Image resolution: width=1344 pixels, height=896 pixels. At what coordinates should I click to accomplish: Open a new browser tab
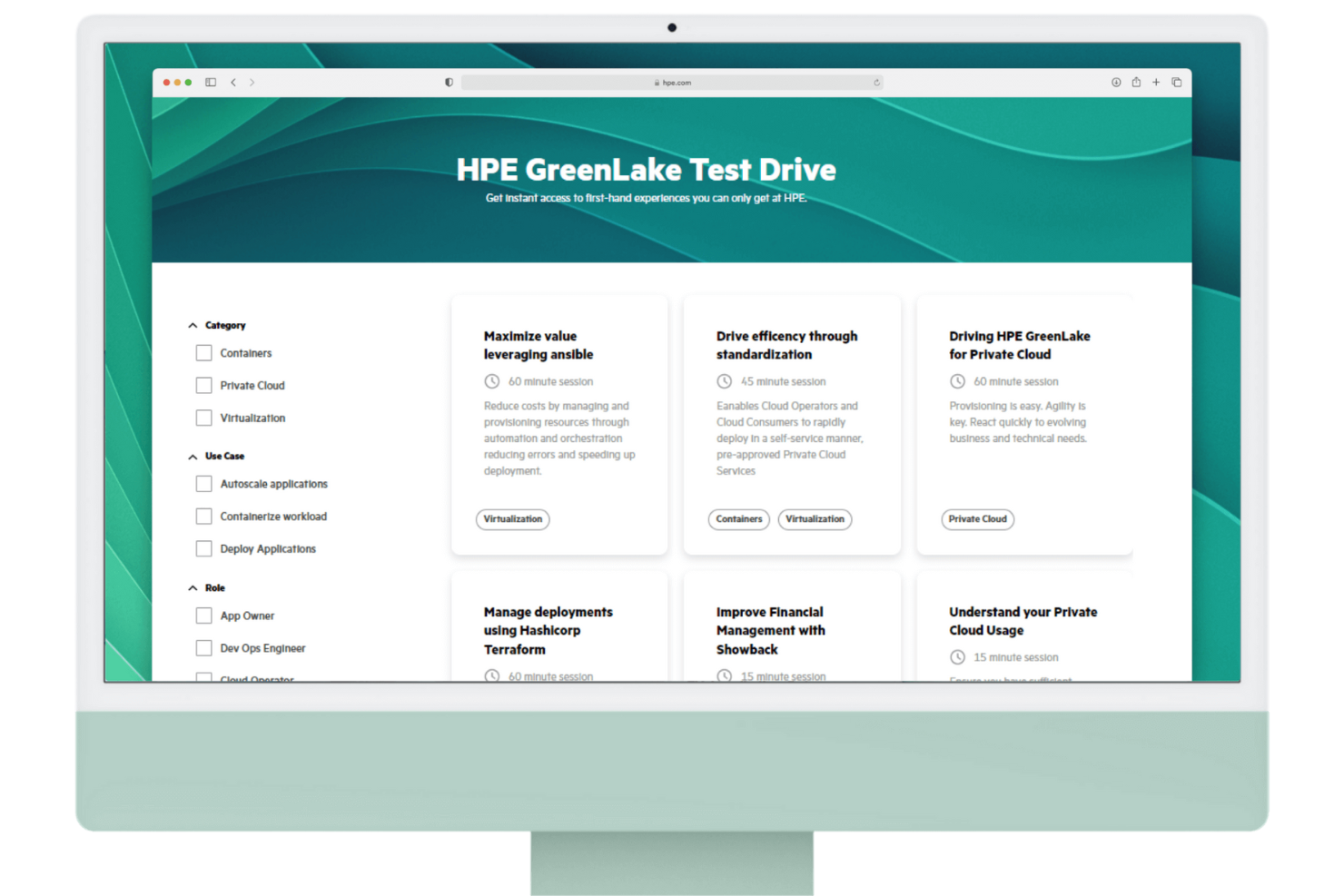1156,82
